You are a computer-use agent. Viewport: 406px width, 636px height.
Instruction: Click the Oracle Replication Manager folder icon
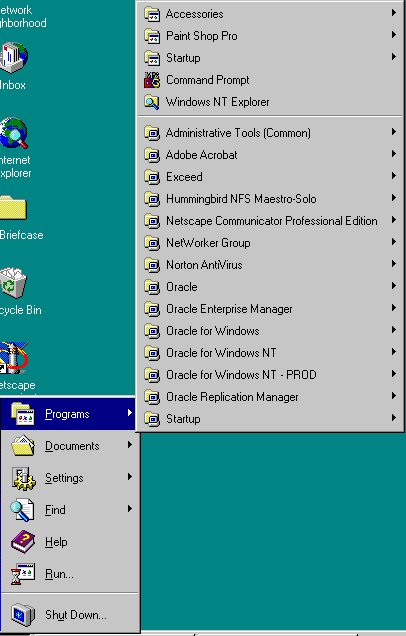click(x=152, y=397)
